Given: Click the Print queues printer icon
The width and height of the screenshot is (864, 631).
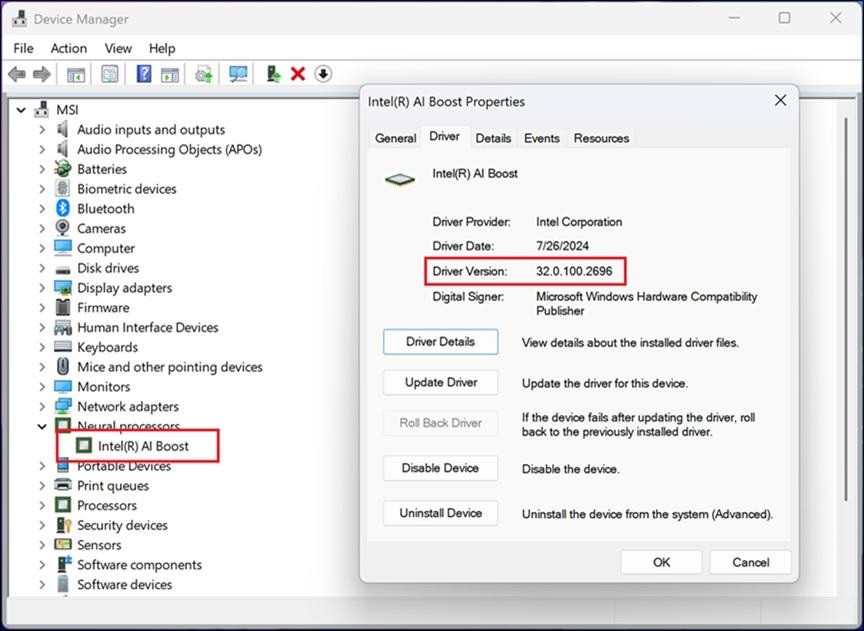Looking at the screenshot, I should [63, 486].
